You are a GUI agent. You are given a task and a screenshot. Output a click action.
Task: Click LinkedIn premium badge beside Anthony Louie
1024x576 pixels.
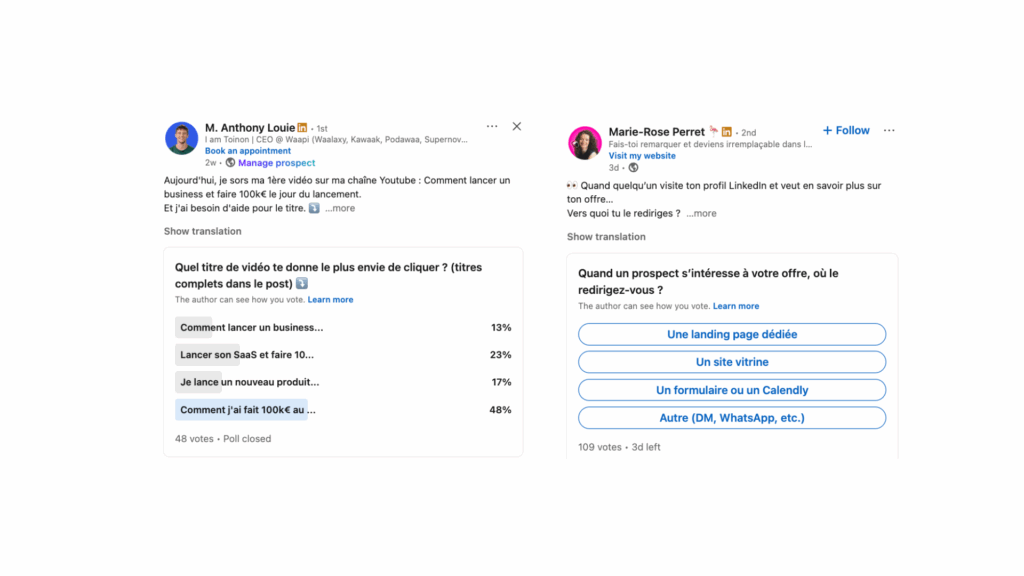pyautogui.click(x=303, y=128)
